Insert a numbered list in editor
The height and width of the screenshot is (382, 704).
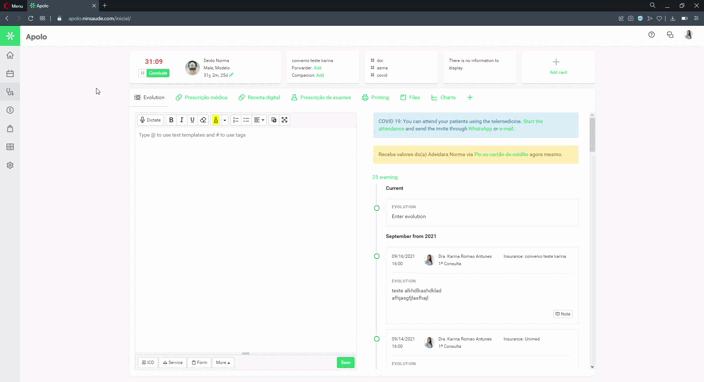pyautogui.click(x=236, y=120)
